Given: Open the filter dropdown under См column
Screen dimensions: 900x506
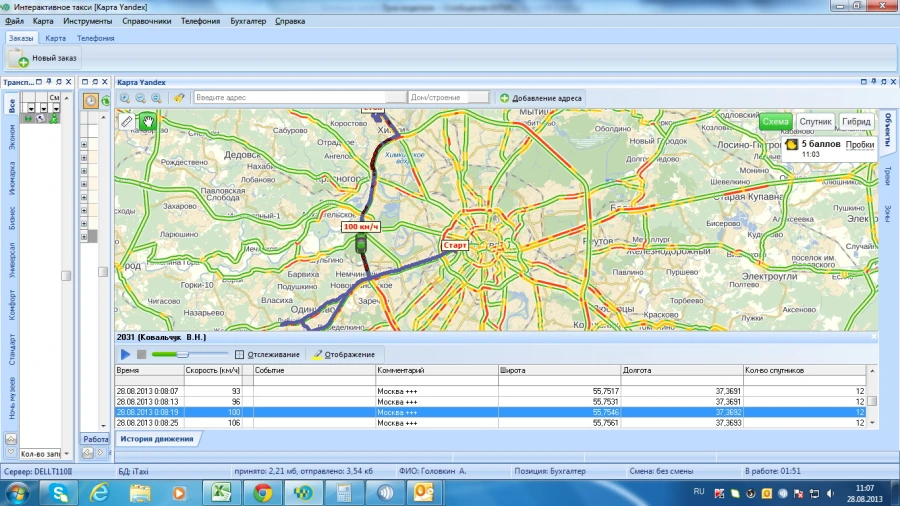Looking at the screenshot, I should [x=56, y=108].
